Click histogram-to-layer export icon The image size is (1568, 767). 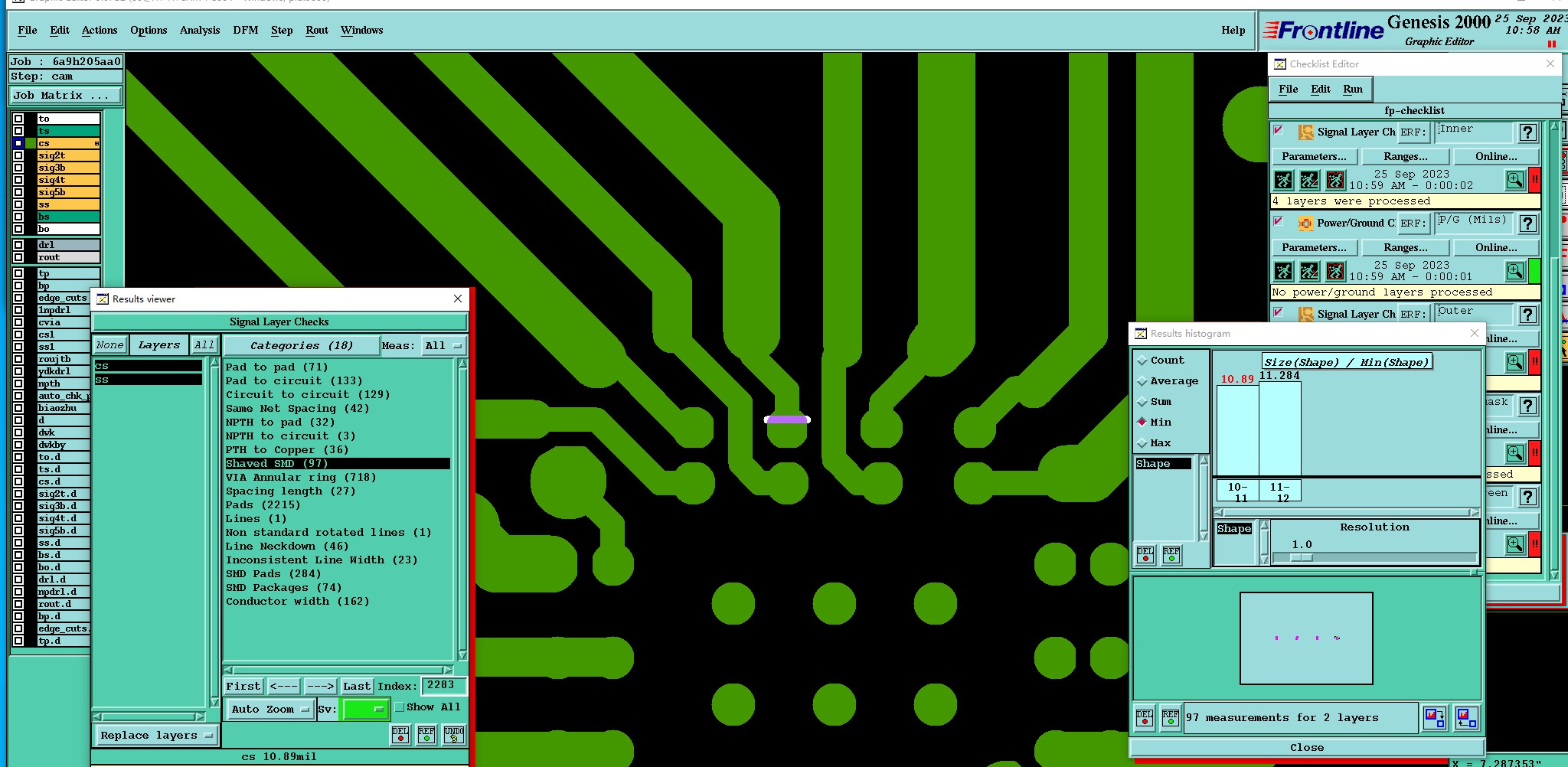pyautogui.click(x=1434, y=717)
